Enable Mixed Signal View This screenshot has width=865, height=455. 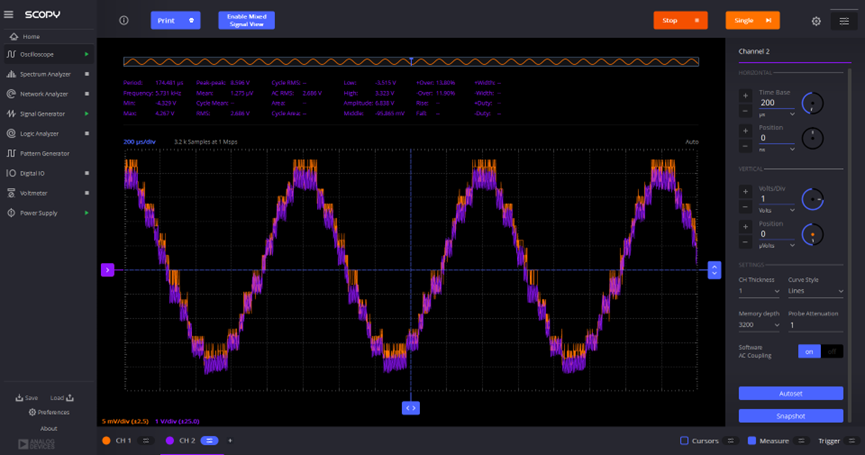(x=247, y=20)
